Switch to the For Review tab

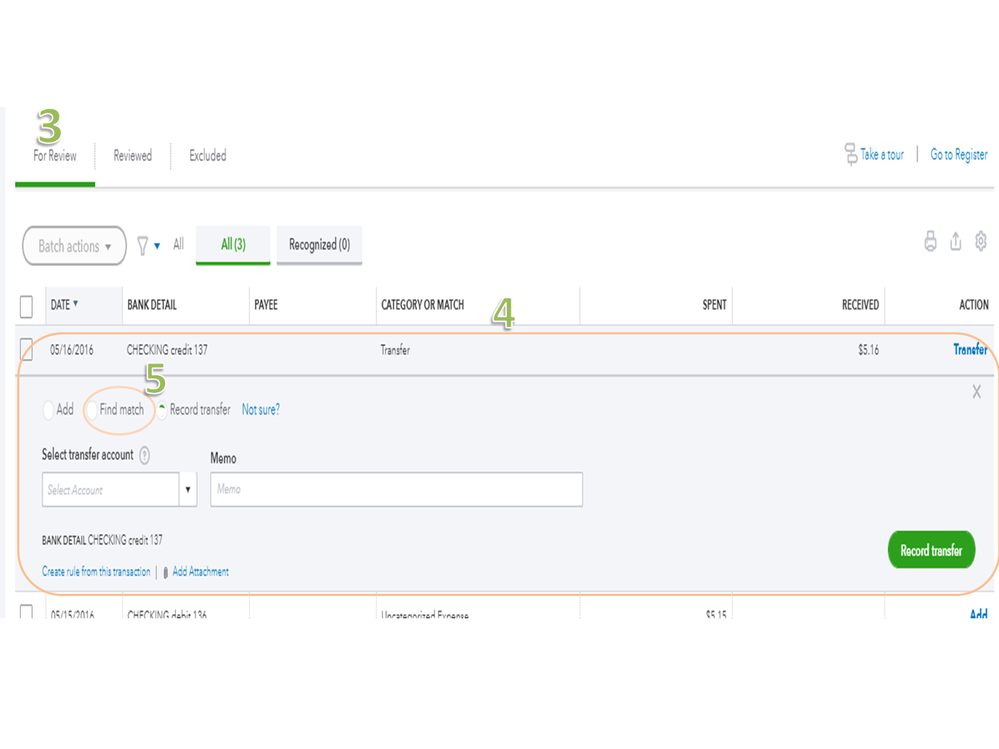click(55, 155)
